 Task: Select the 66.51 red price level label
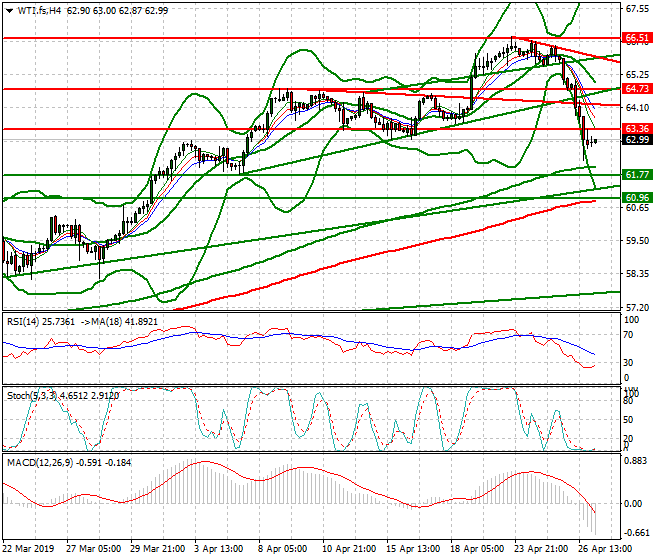coord(637,38)
